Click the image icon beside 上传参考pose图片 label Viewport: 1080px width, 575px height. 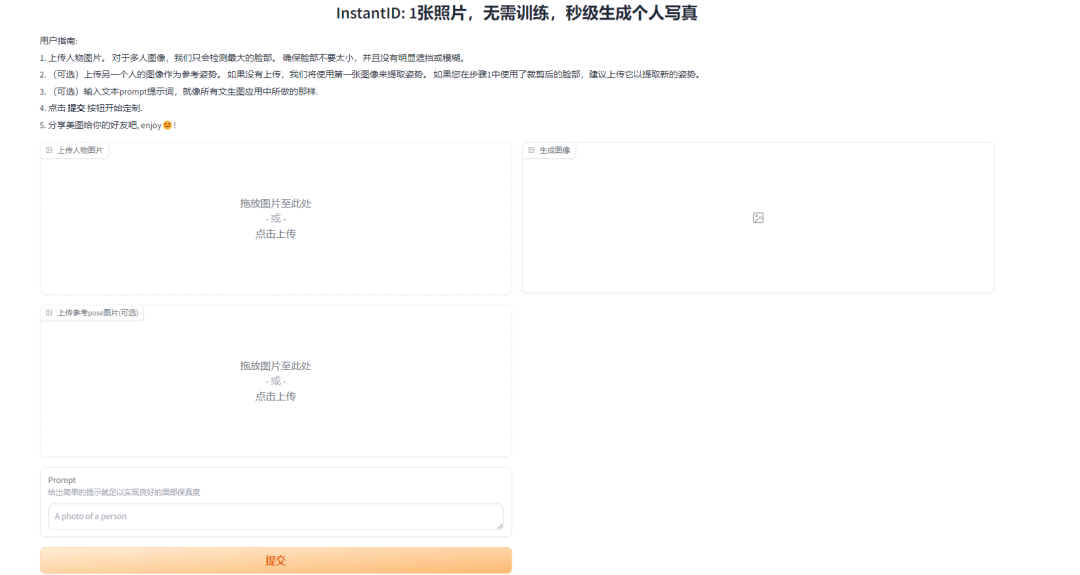click(49, 313)
